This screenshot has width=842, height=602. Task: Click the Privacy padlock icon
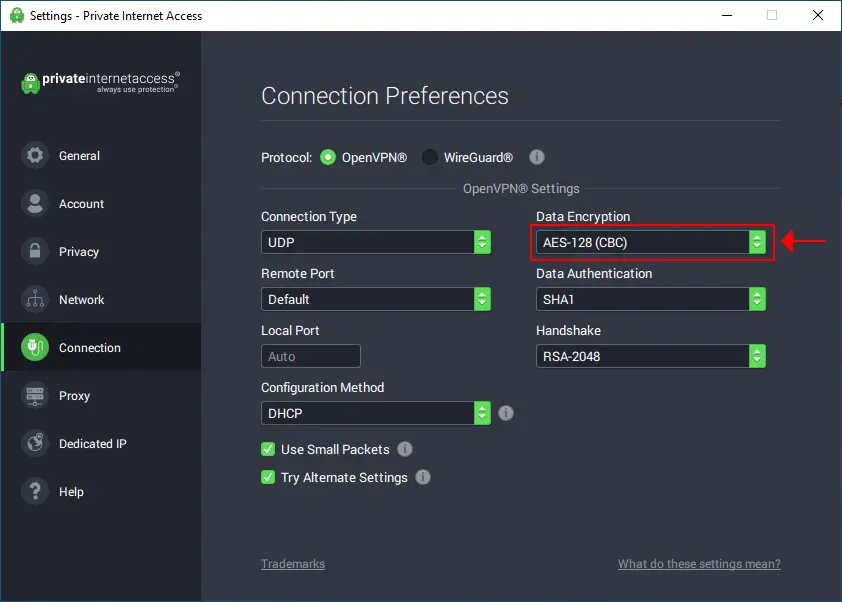36,252
